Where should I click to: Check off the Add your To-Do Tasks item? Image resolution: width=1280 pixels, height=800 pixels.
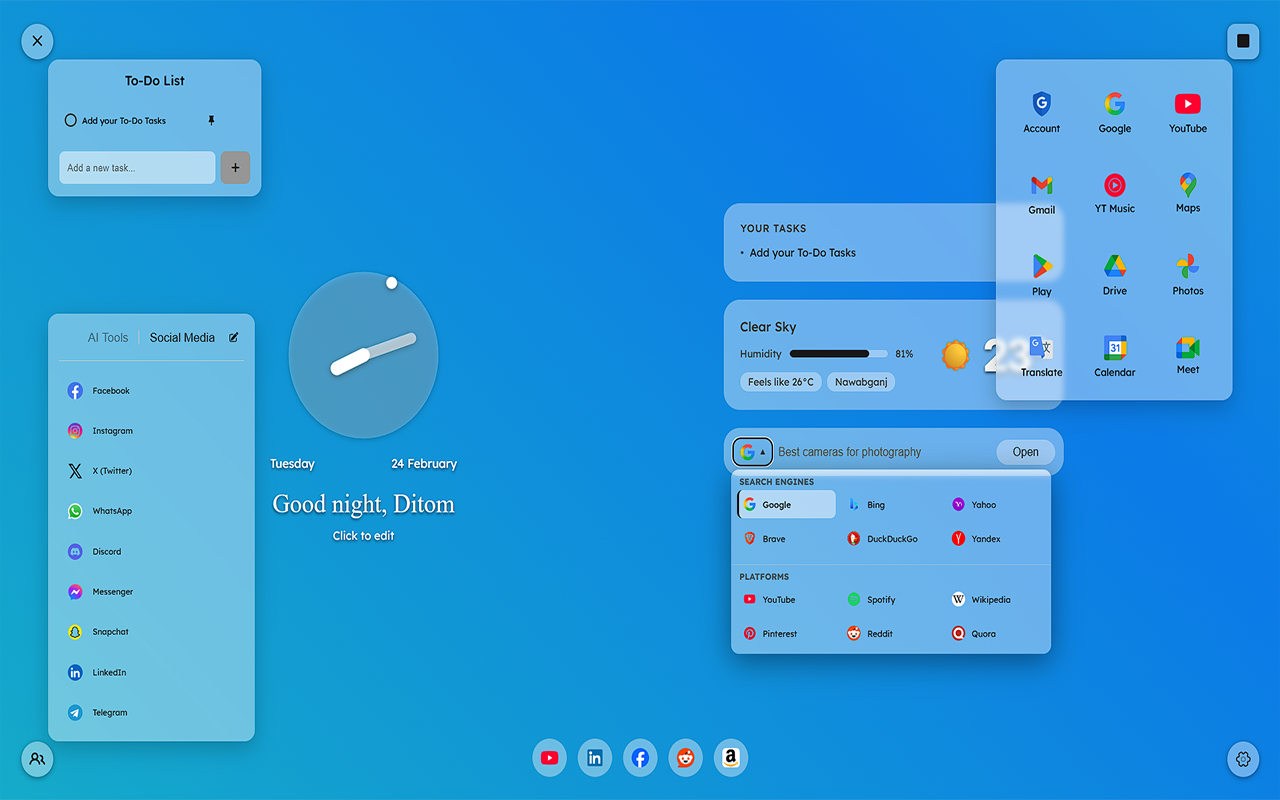tap(70, 120)
